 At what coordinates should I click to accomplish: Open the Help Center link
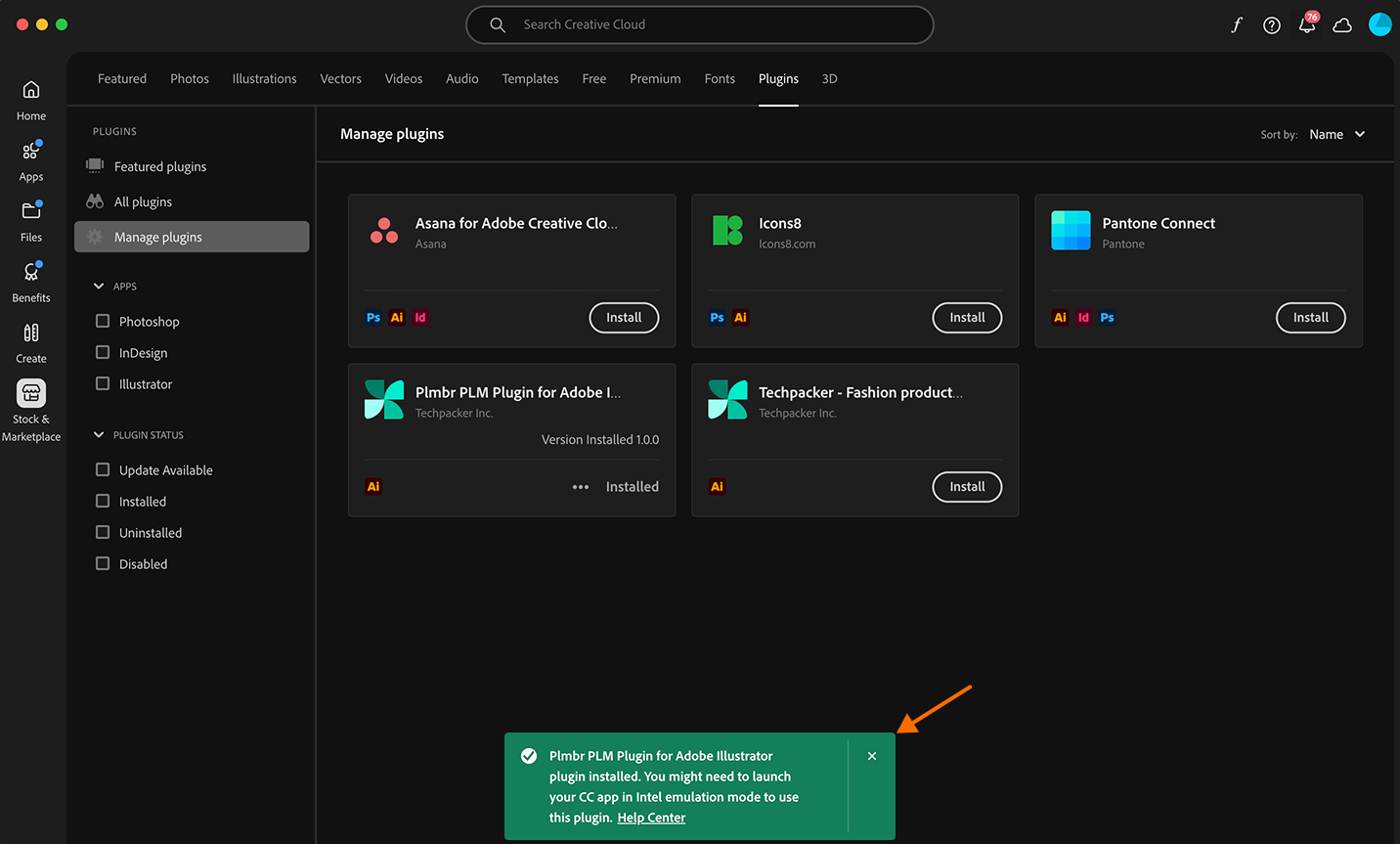651,818
